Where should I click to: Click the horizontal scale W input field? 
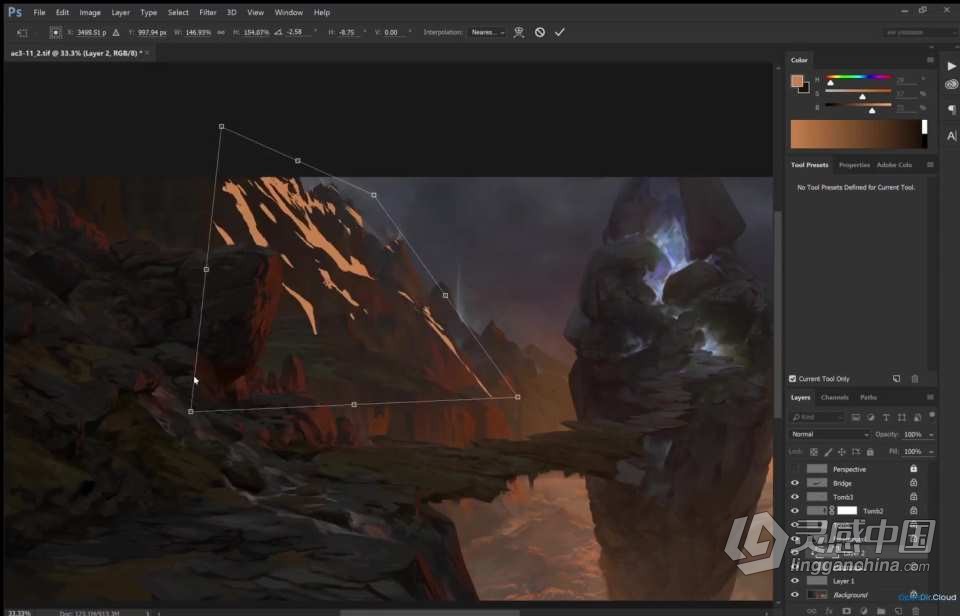(198, 32)
